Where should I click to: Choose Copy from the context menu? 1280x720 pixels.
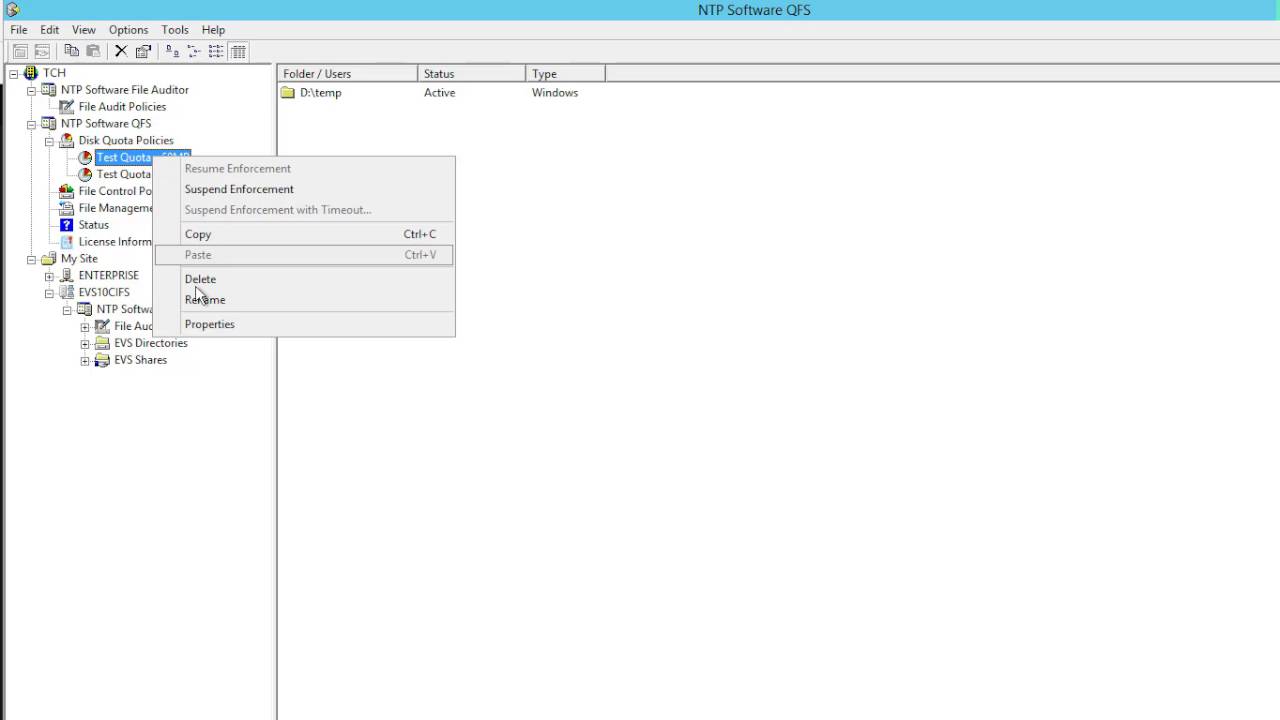click(304, 234)
